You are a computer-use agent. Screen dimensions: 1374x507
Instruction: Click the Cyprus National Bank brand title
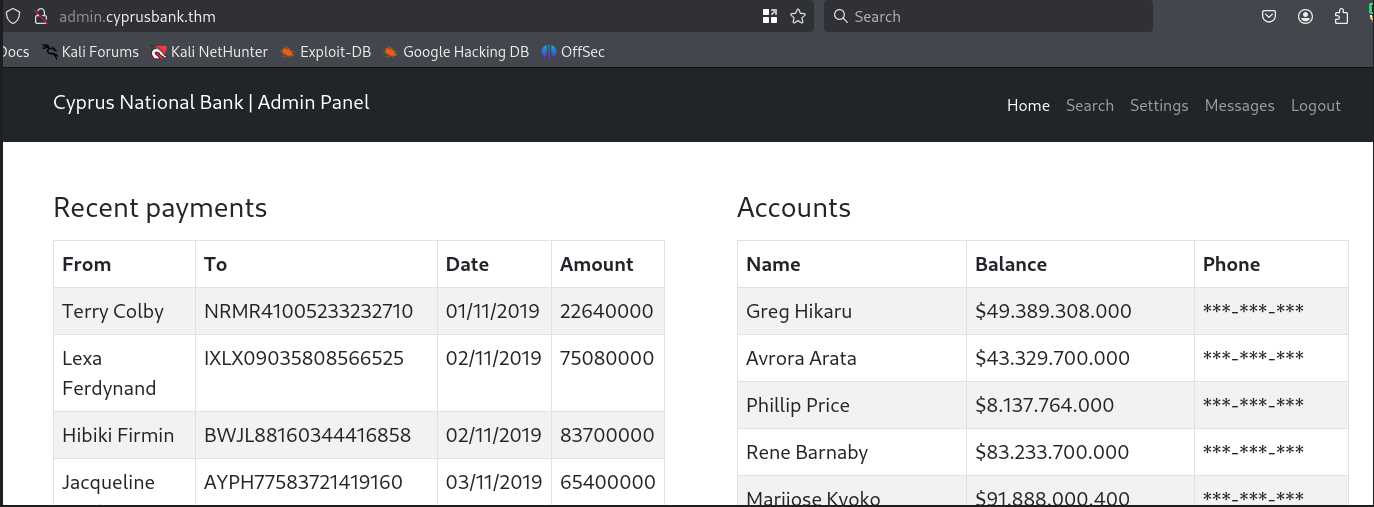click(211, 102)
